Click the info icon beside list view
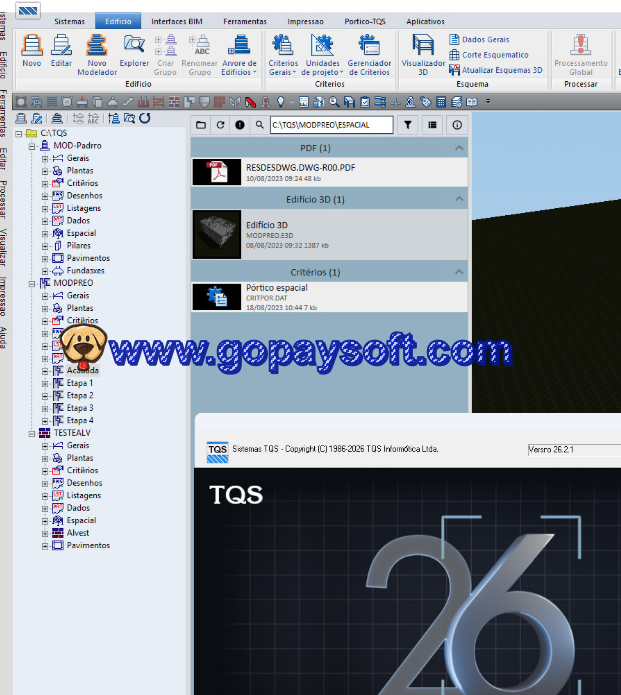 [457, 125]
